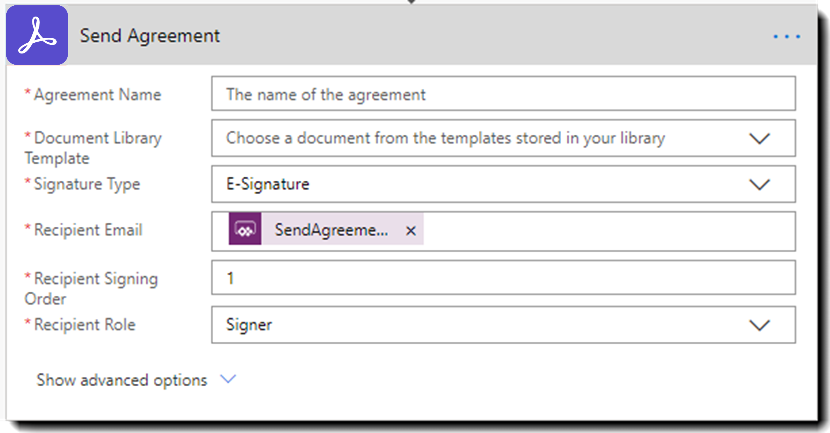Image resolution: width=830 pixels, height=433 pixels.
Task: Expand the Recipient Role dropdown arrow
Action: pos(759,325)
